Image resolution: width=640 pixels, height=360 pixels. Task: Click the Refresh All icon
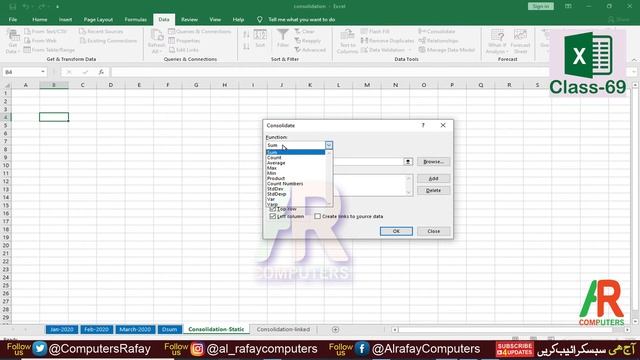point(156,41)
